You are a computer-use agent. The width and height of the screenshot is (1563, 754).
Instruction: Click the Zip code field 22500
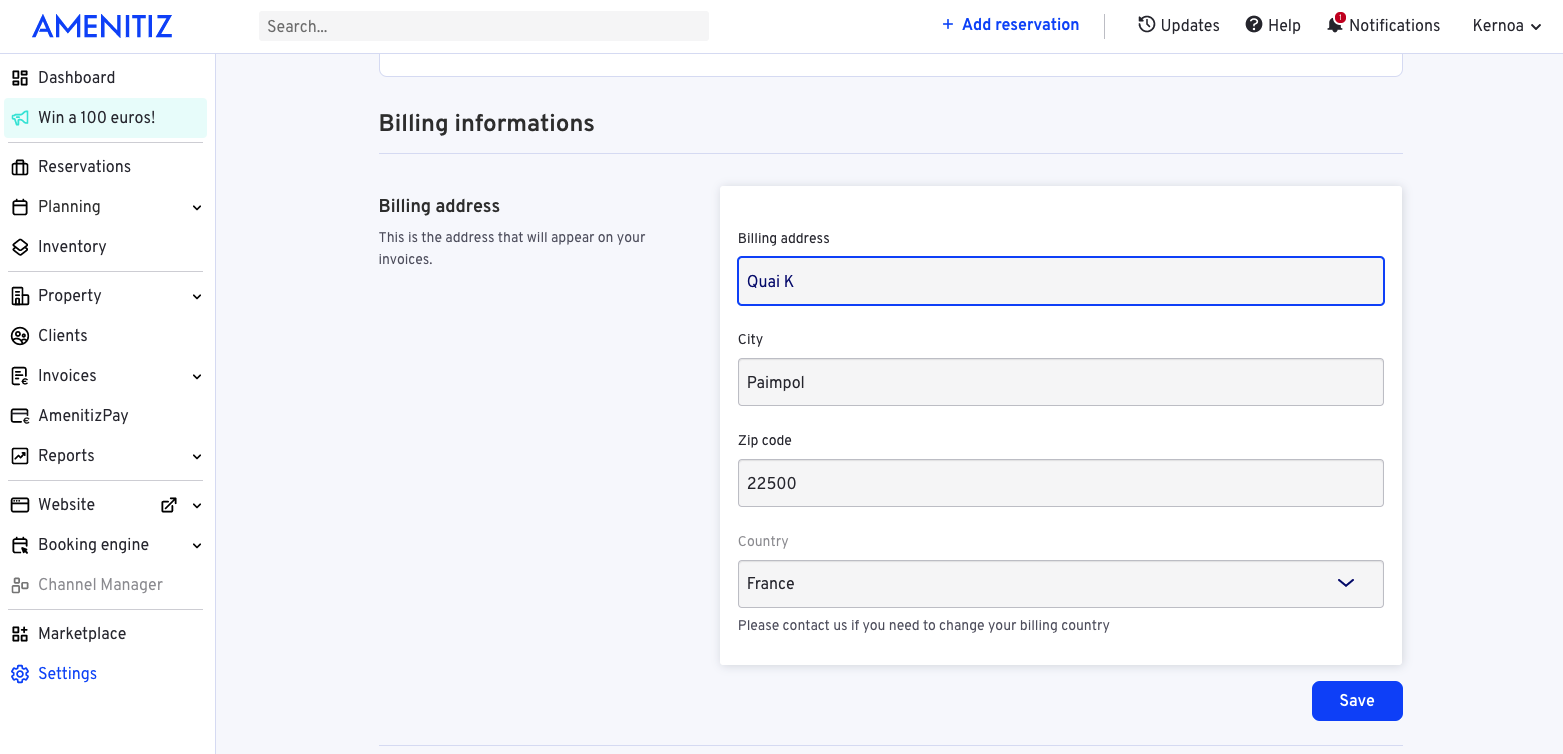click(x=1060, y=483)
